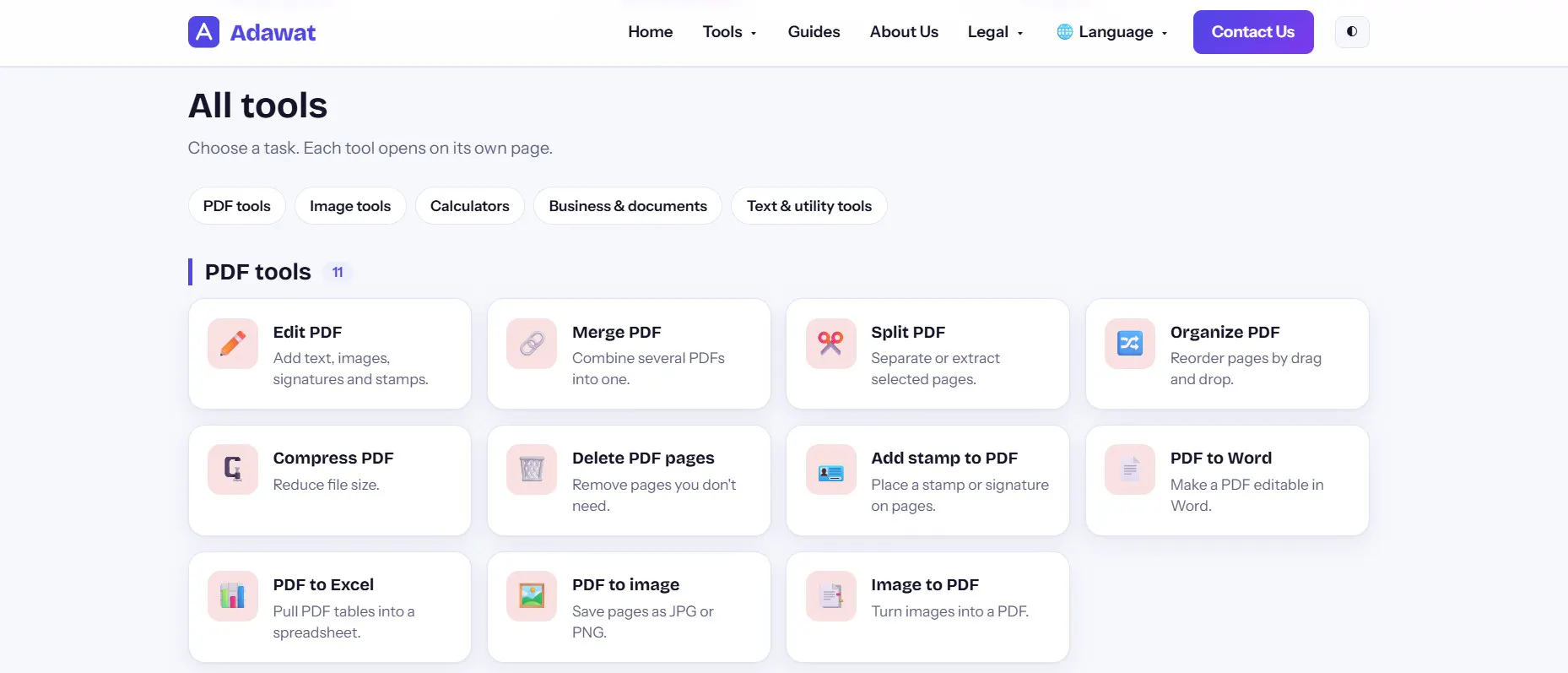Click the Compress PDF clamp icon
The width and height of the screenshot is (1568, 673).
[x=233, y=469]
